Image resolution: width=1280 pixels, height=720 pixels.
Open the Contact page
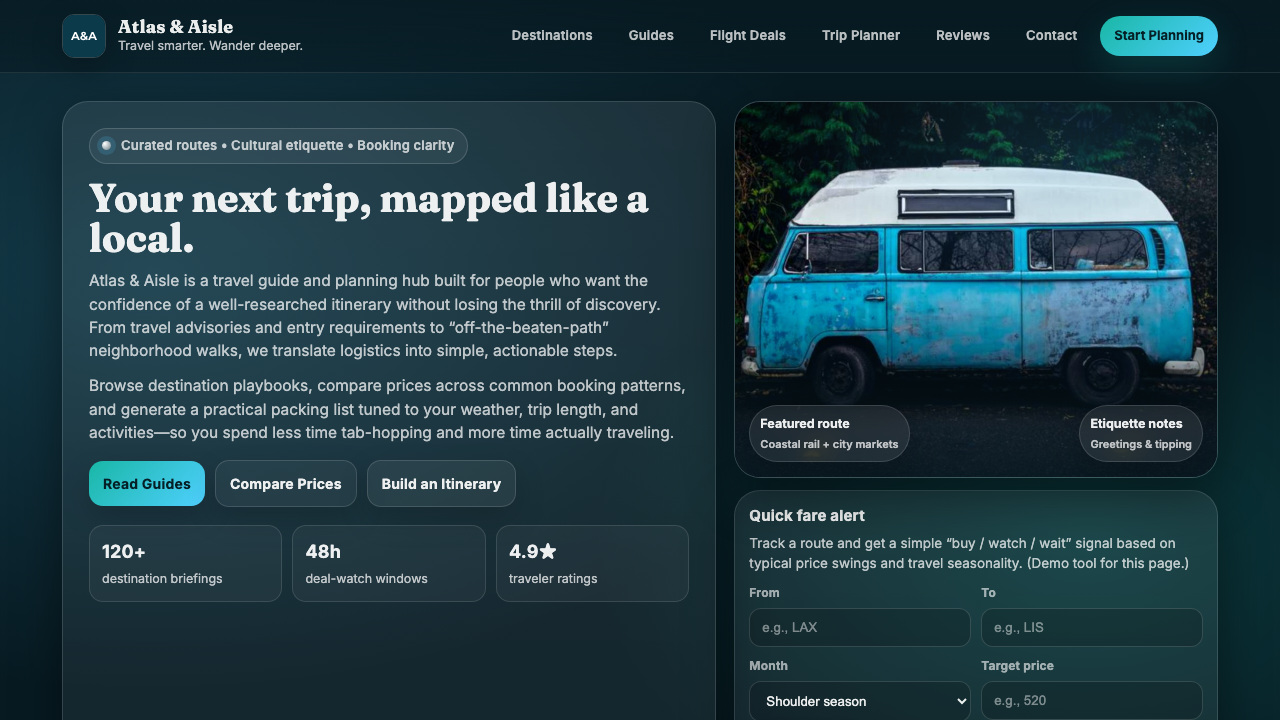(x=1051, y=35)
